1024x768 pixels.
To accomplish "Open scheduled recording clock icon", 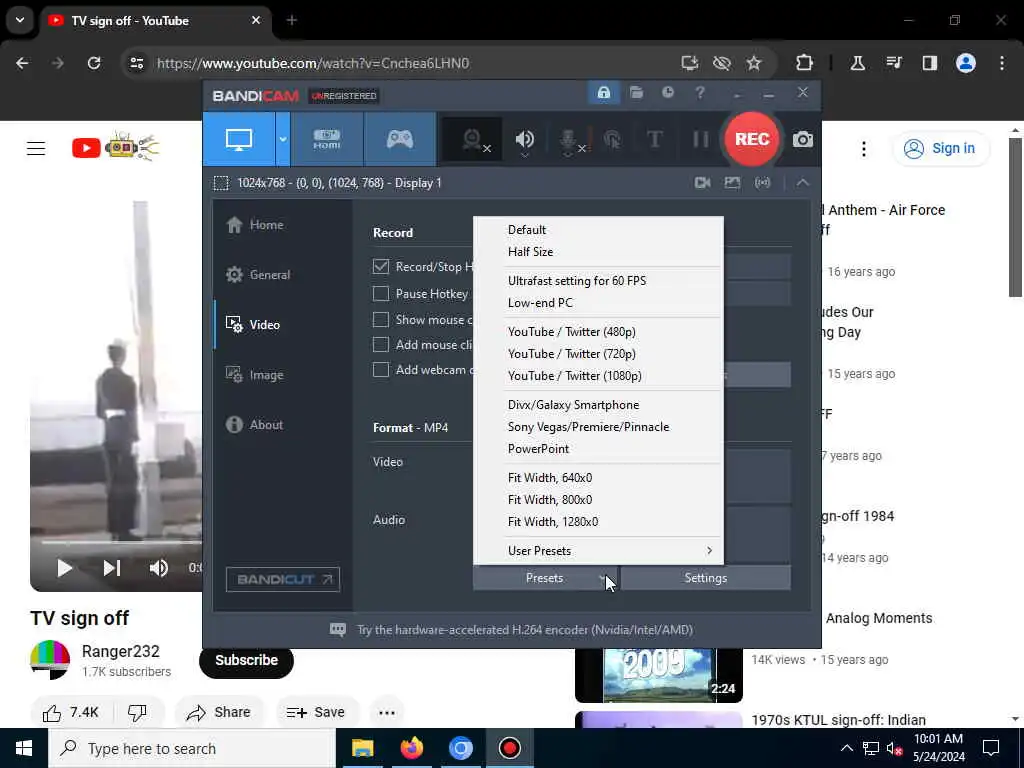I will (667, 93).
